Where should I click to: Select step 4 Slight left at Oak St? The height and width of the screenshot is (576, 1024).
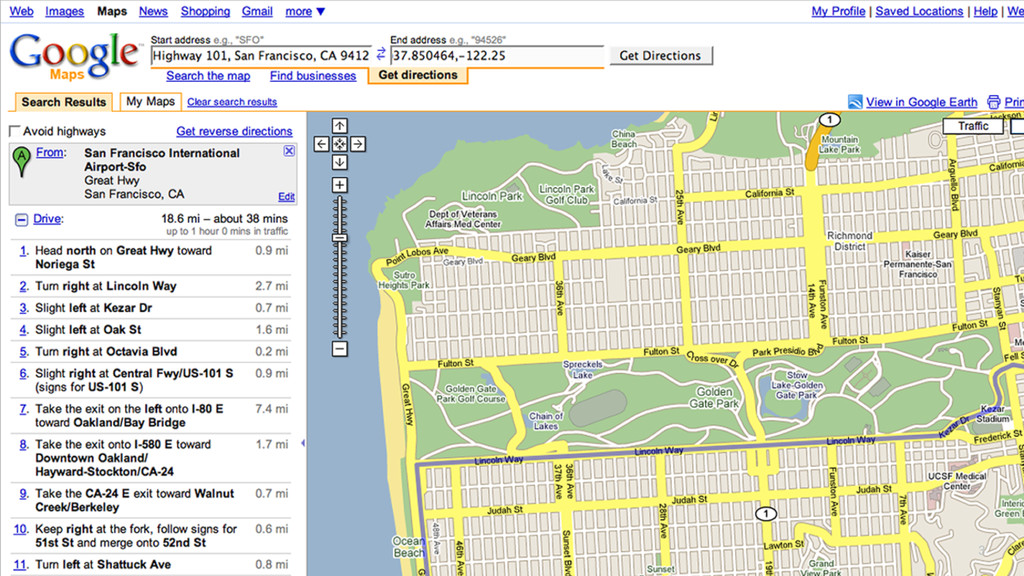click(151, 330)
